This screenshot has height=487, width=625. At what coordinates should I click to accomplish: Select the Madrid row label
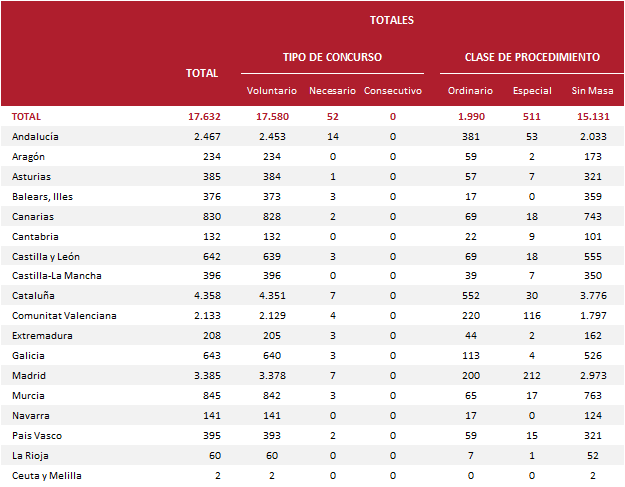point(29,376)
